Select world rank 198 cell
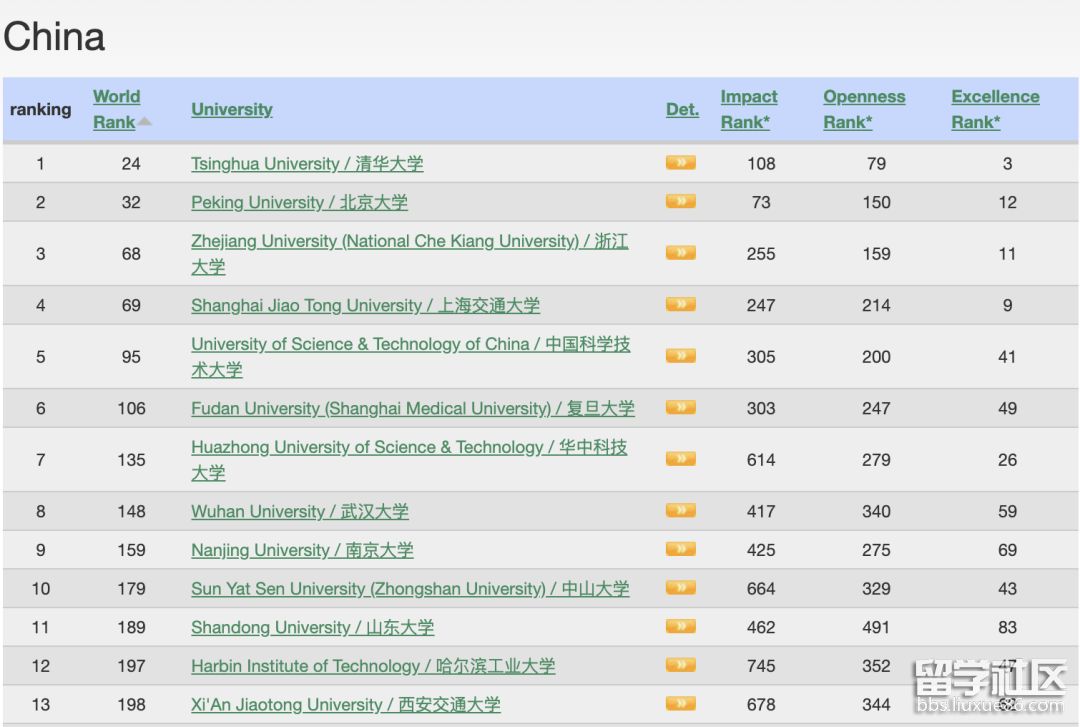The height and width of the screenshot is (727, 1080). coord(131,704)
